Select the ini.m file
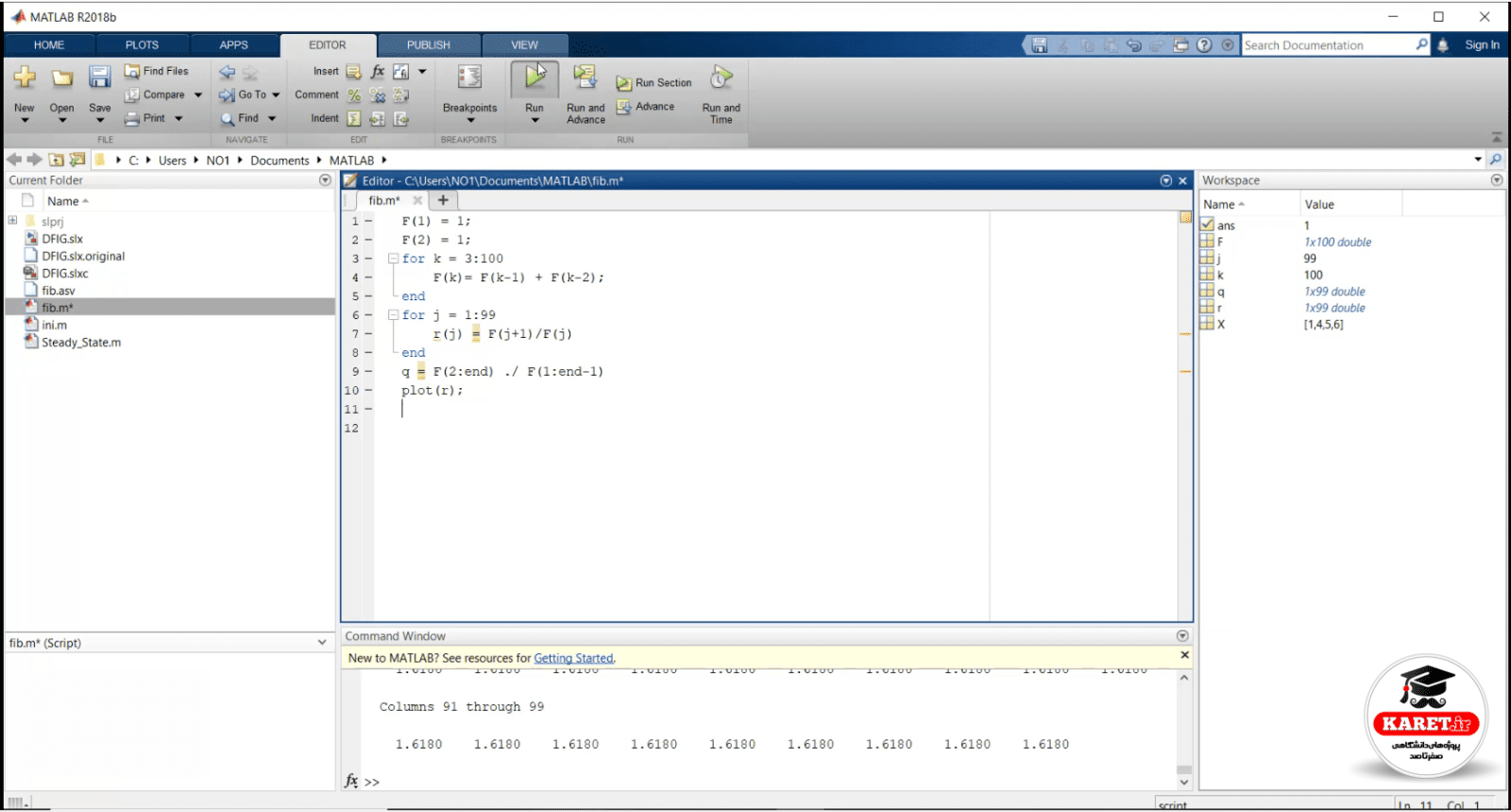 [54, 325]
